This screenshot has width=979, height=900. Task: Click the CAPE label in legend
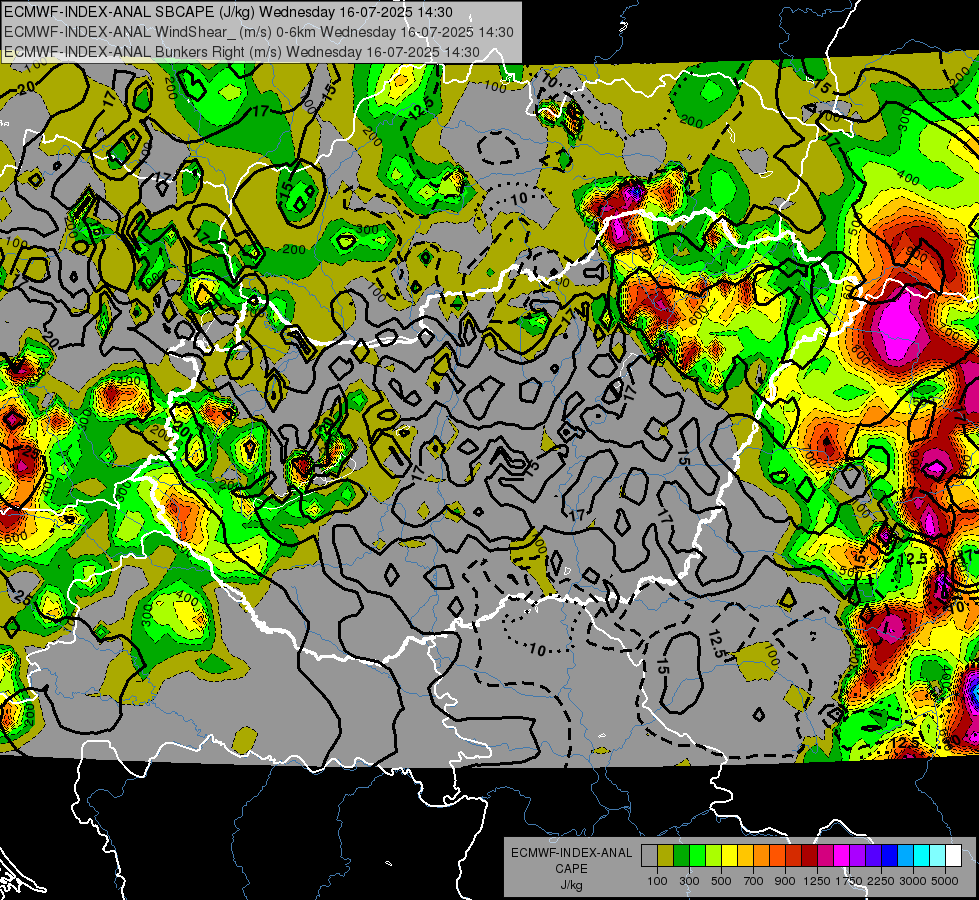pos(571,869)
